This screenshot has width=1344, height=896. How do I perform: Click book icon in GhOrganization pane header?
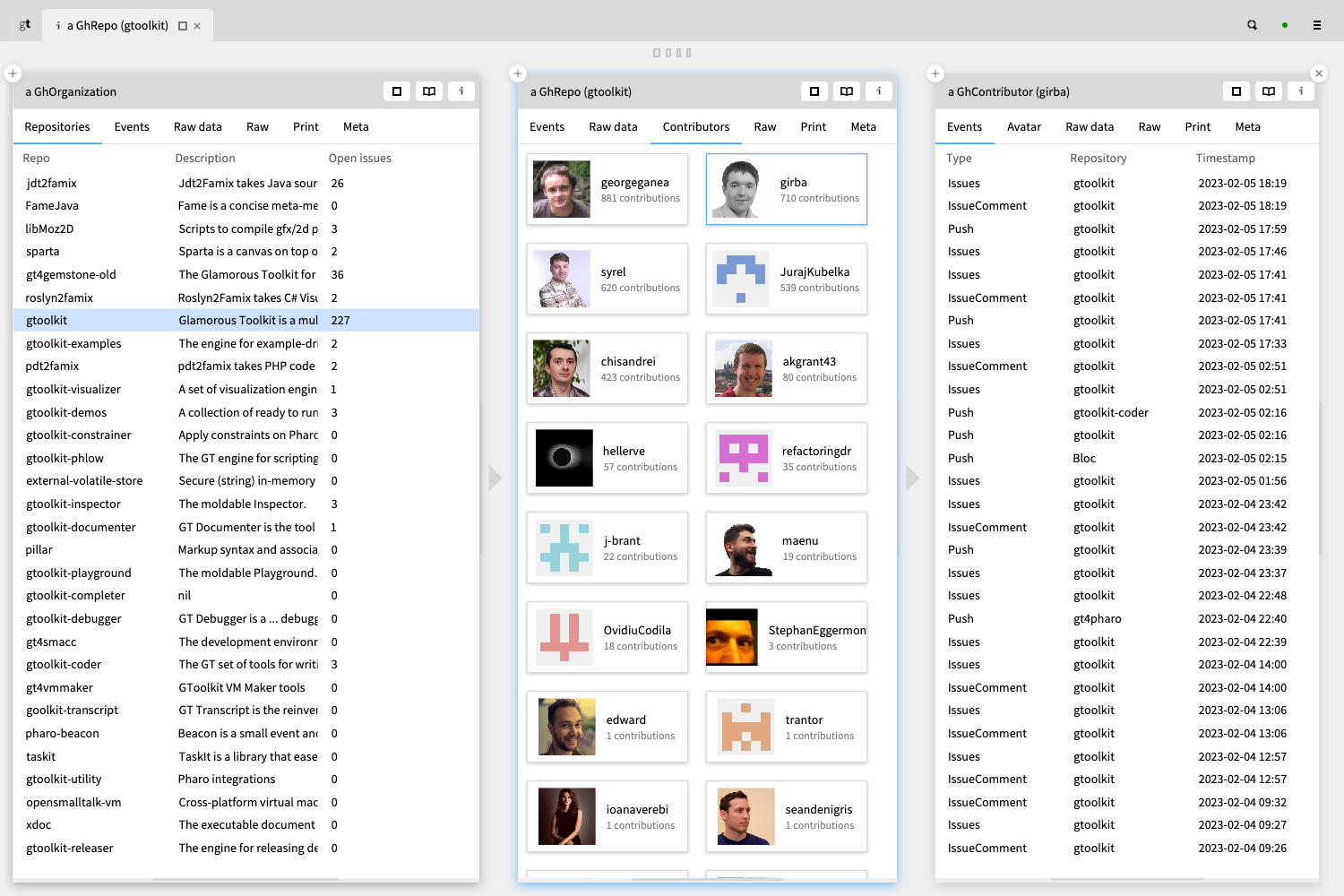(x=429, y=91)
